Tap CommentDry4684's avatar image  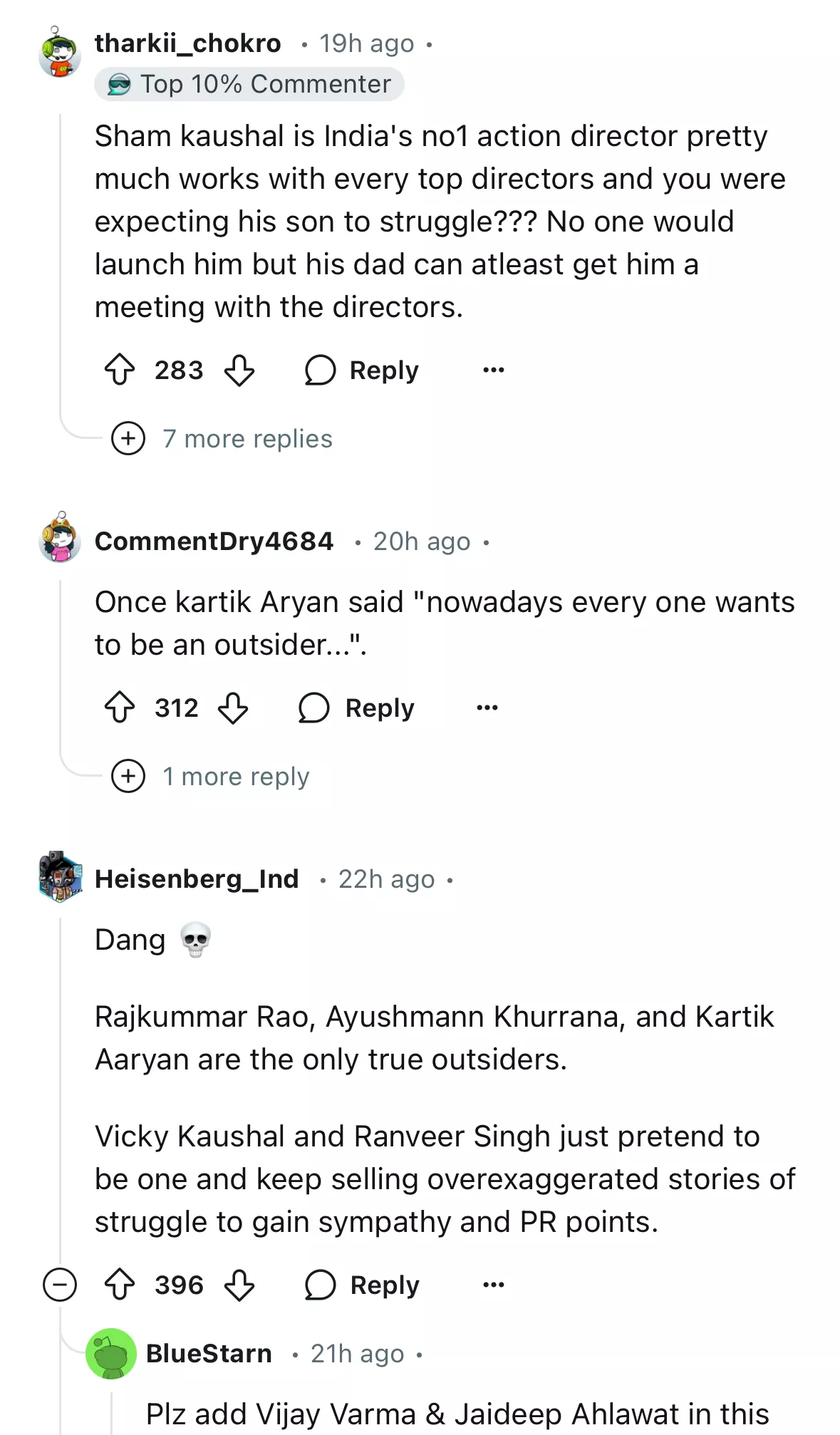pyautogui.click(x=60, y=539)
